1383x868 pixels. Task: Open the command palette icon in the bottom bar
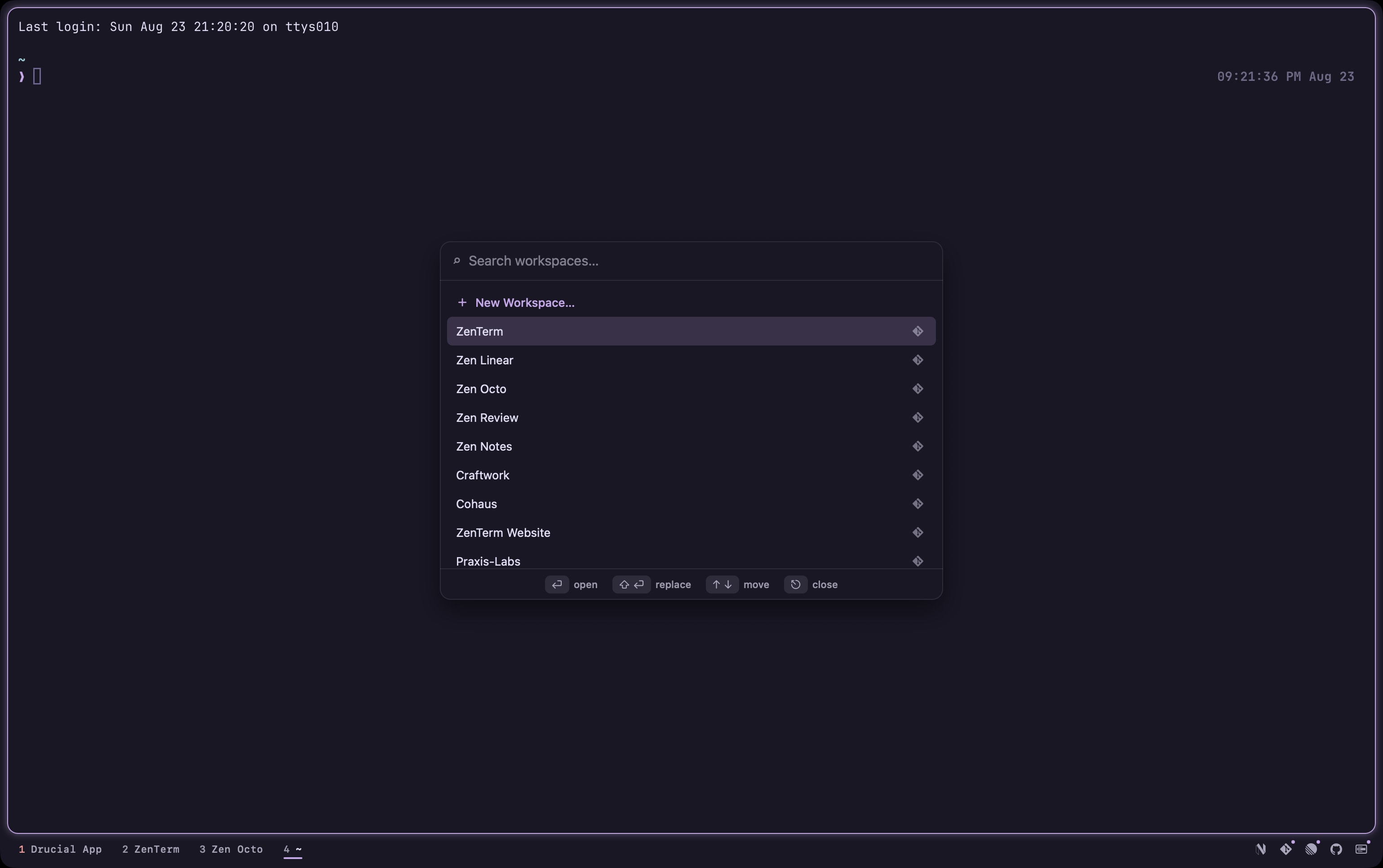[1361, 849]
